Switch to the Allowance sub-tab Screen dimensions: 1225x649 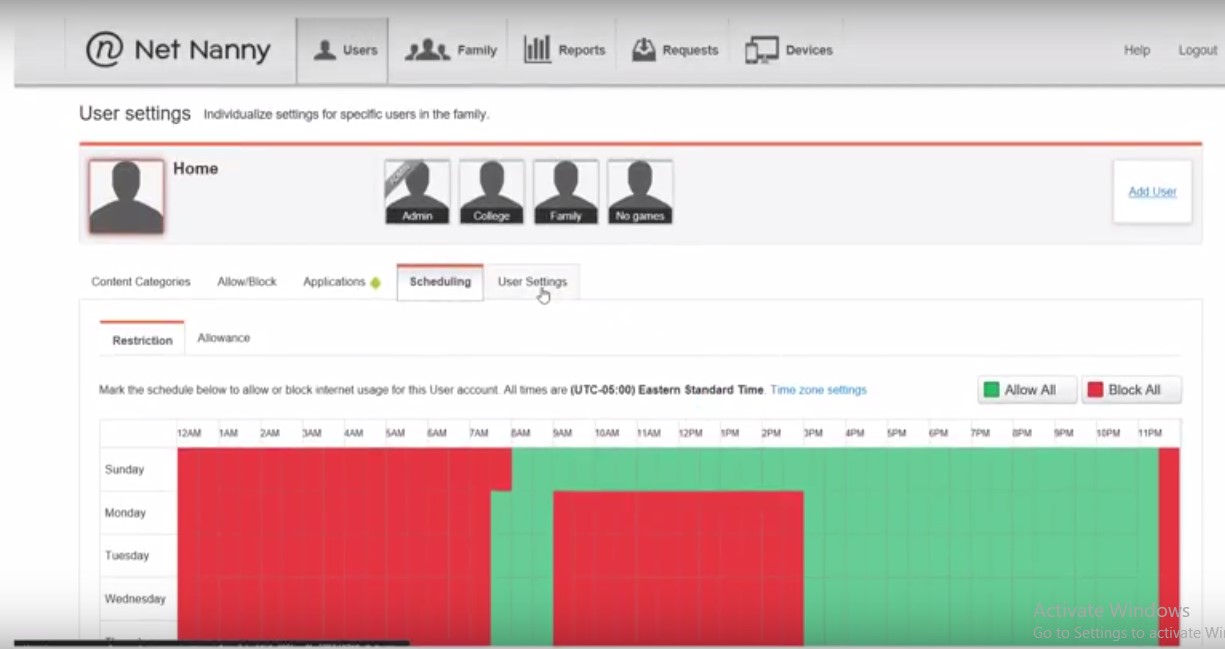tap(224, 338)
